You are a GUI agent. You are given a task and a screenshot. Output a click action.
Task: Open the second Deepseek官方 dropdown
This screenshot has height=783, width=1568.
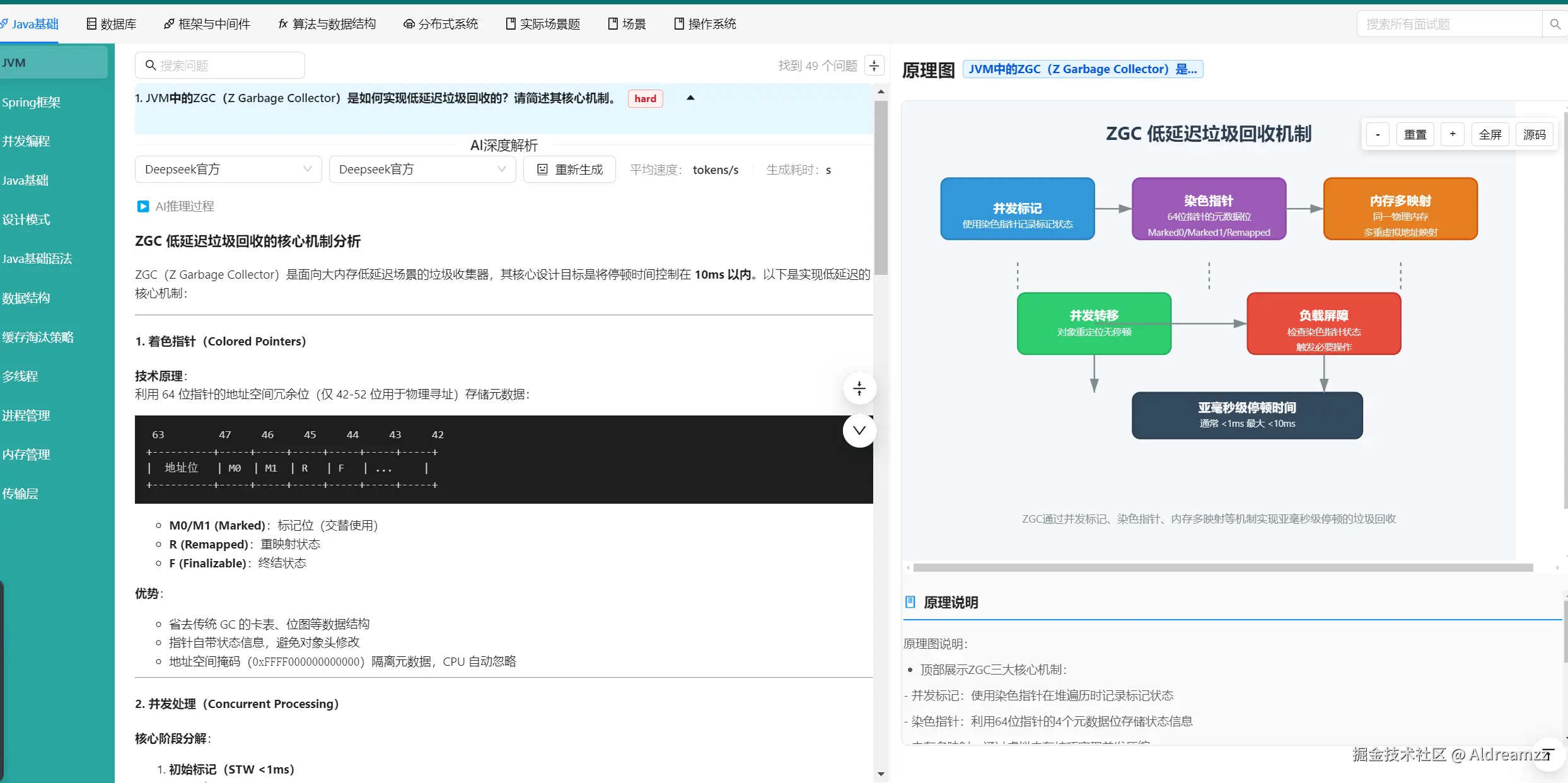point(422,170)
